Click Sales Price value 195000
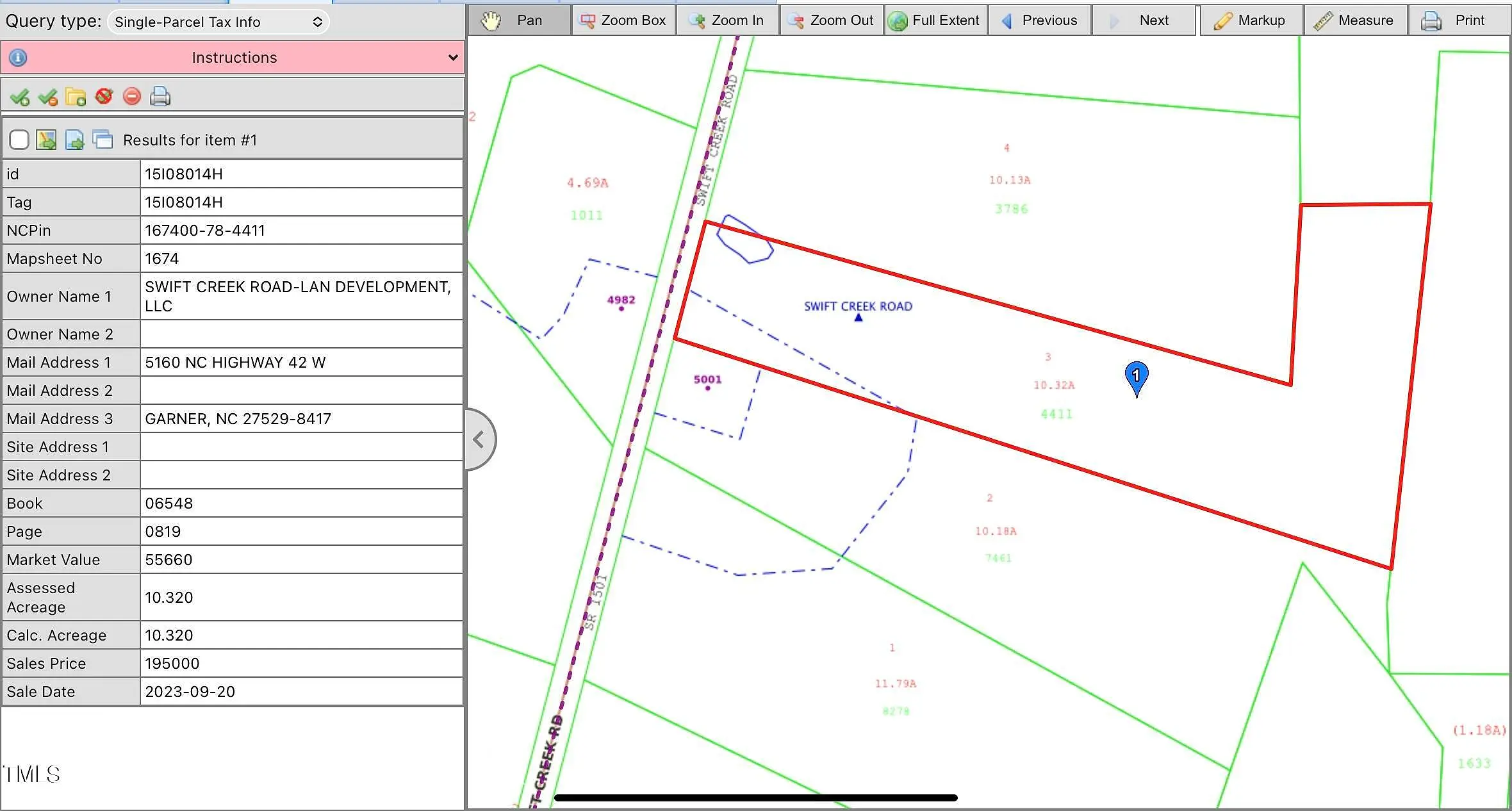The height and width of the screenshot is (811, 1512). tap(301, 664)
